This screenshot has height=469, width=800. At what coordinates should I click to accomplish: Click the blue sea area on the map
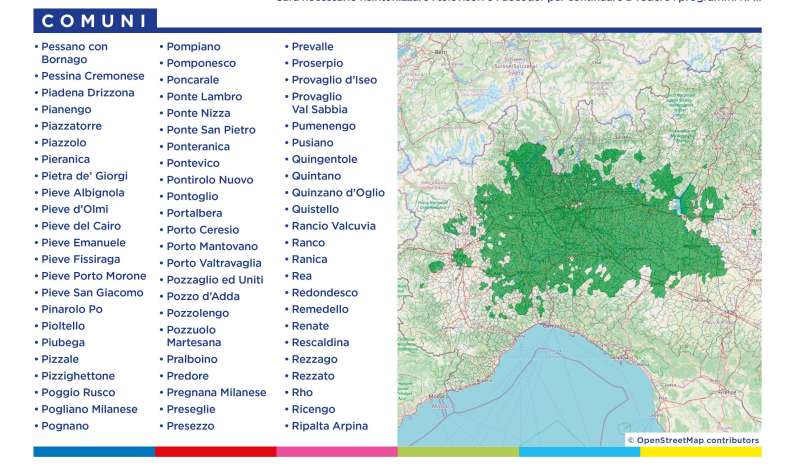(x=560, y=390)
